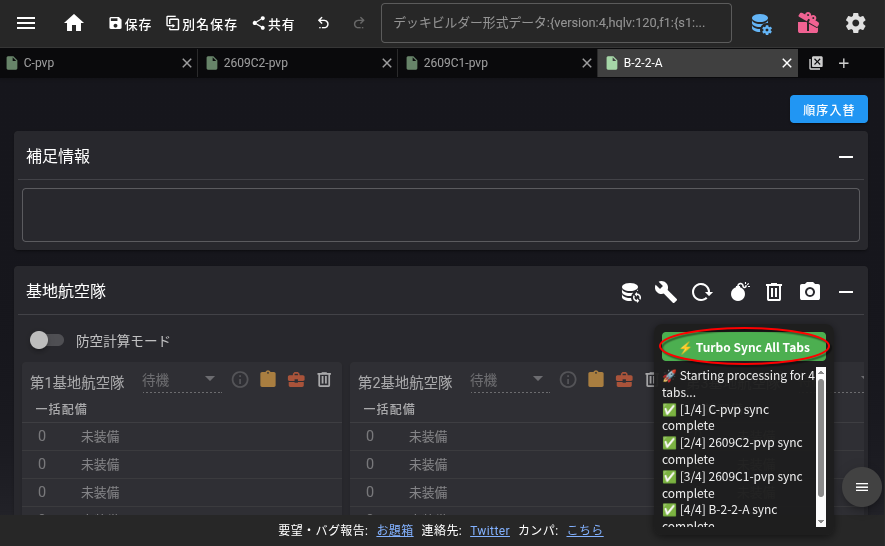
Task: Open the Twitter contact link
Action: click(490, 530)
